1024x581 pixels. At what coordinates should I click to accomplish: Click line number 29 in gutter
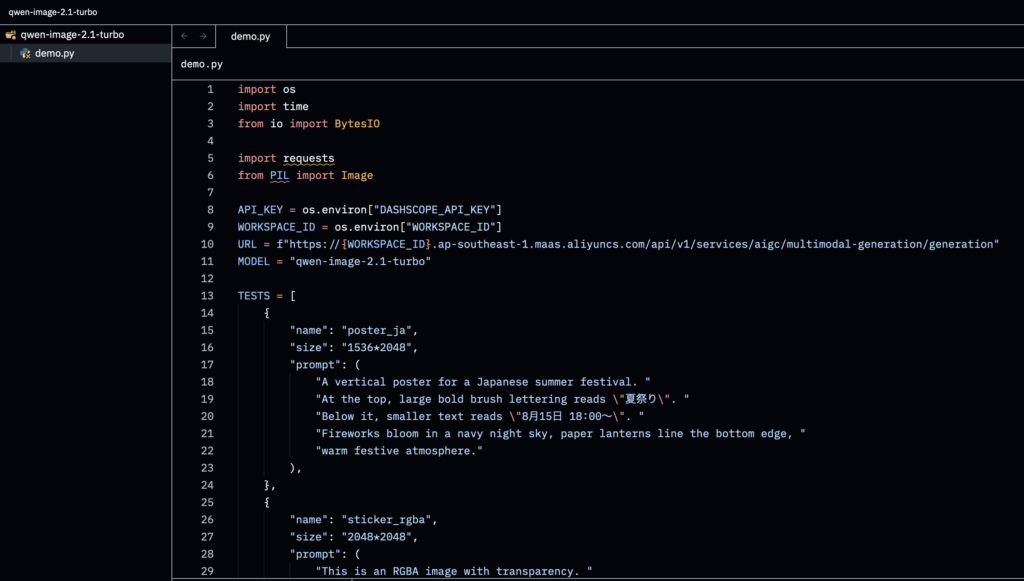point(207,571)
